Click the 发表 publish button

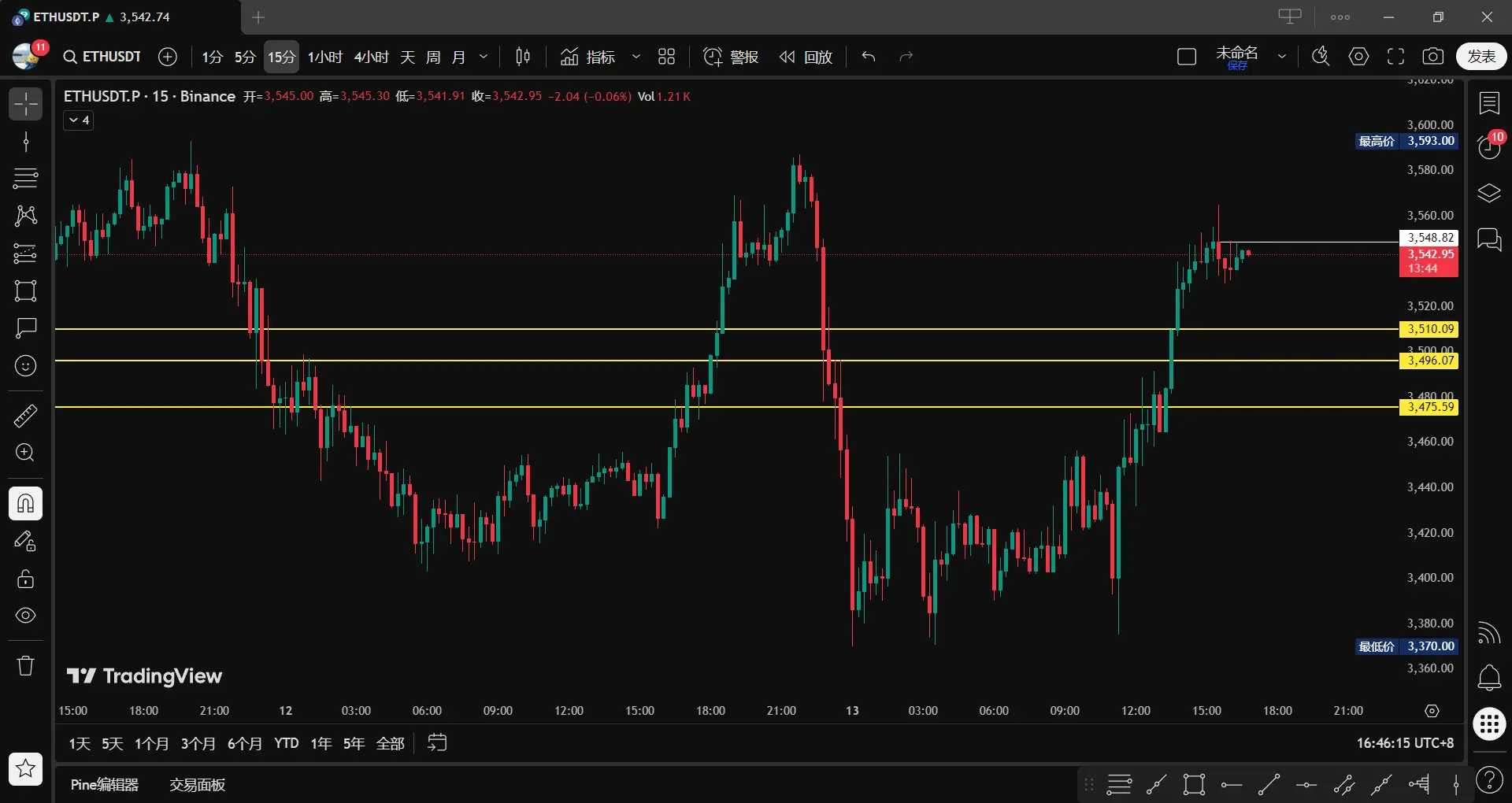tap(1481, 57)
